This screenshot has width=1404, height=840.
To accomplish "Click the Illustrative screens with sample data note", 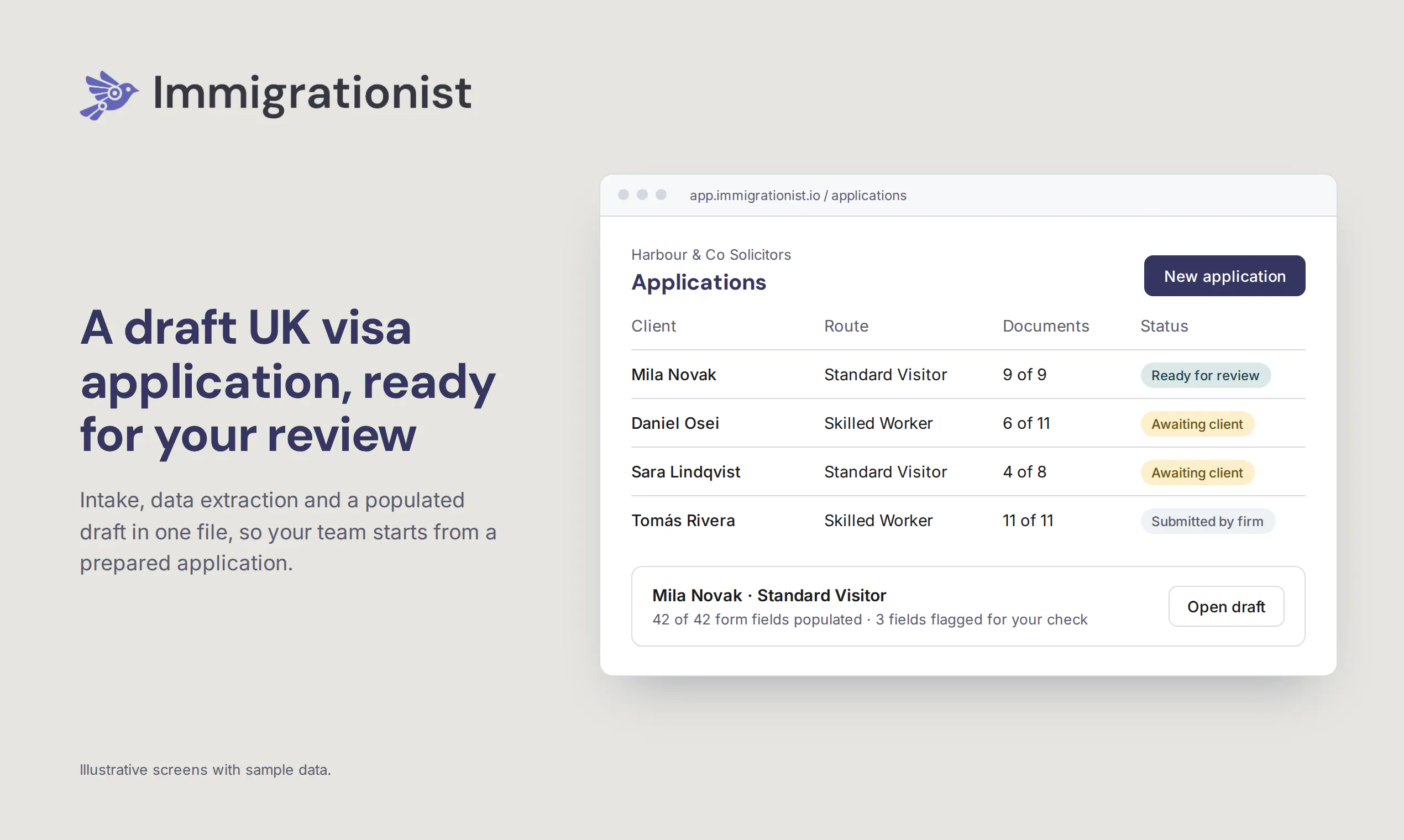I will (205, 769).
